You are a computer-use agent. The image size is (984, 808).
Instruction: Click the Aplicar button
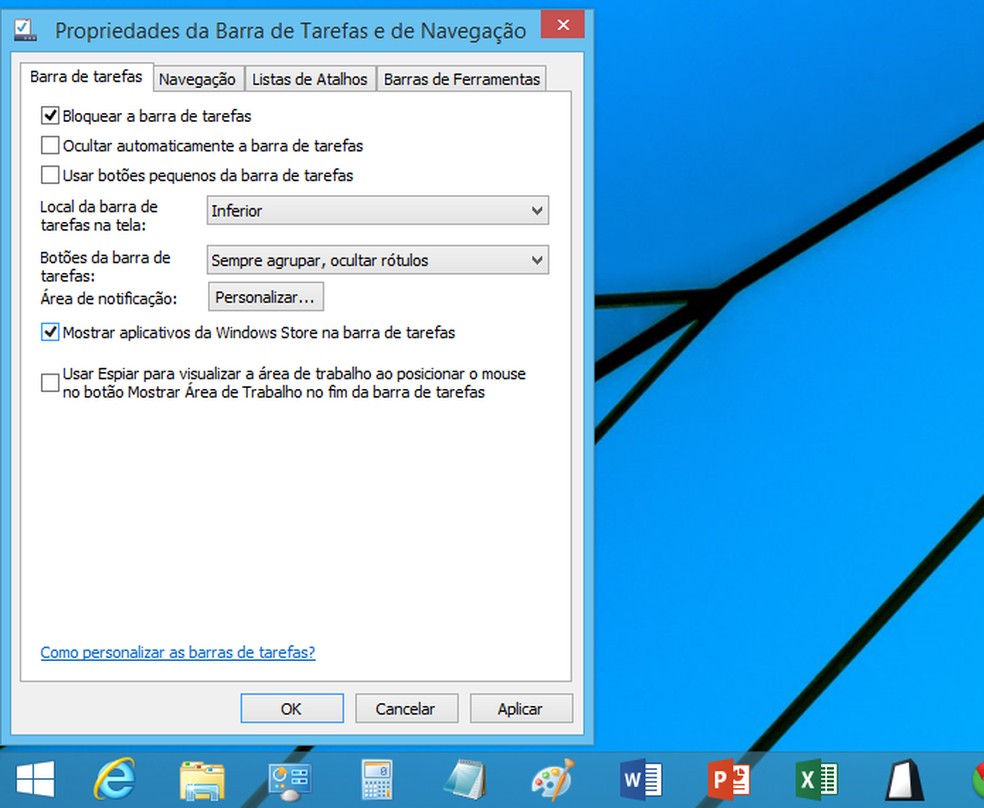click(521, 708)
